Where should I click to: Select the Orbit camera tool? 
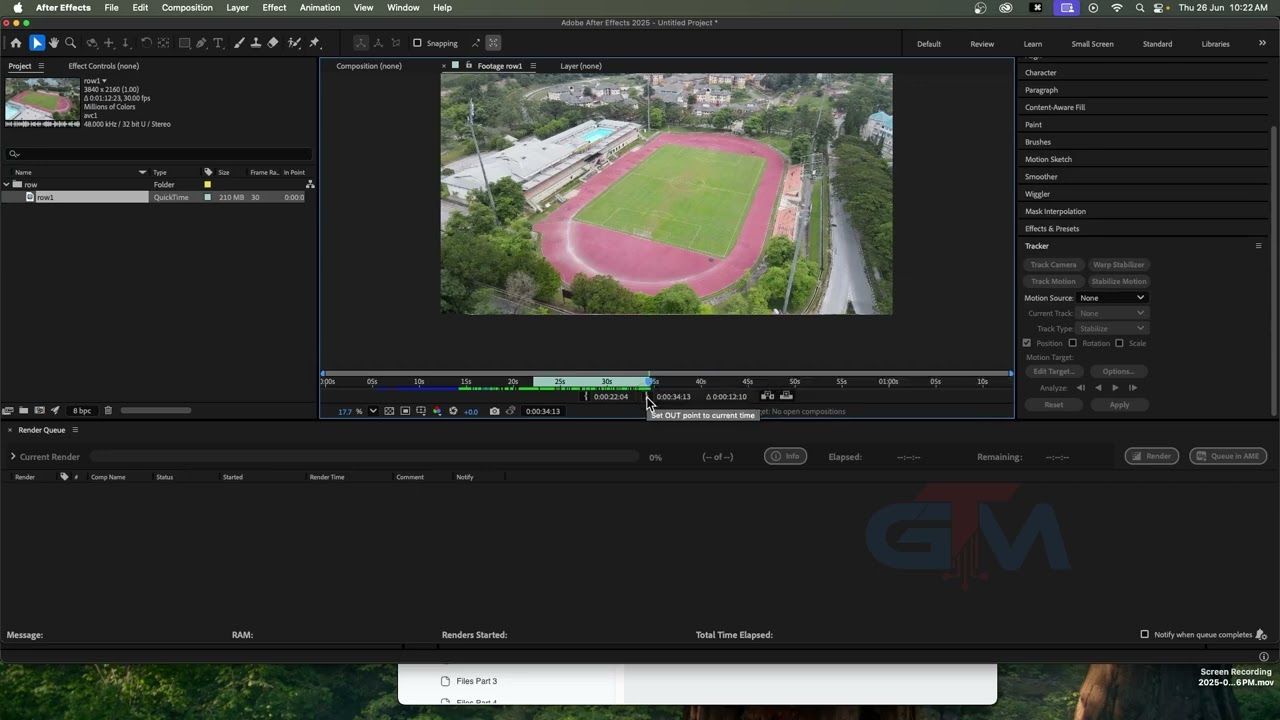pyautogui.click(x=92, y=43)
